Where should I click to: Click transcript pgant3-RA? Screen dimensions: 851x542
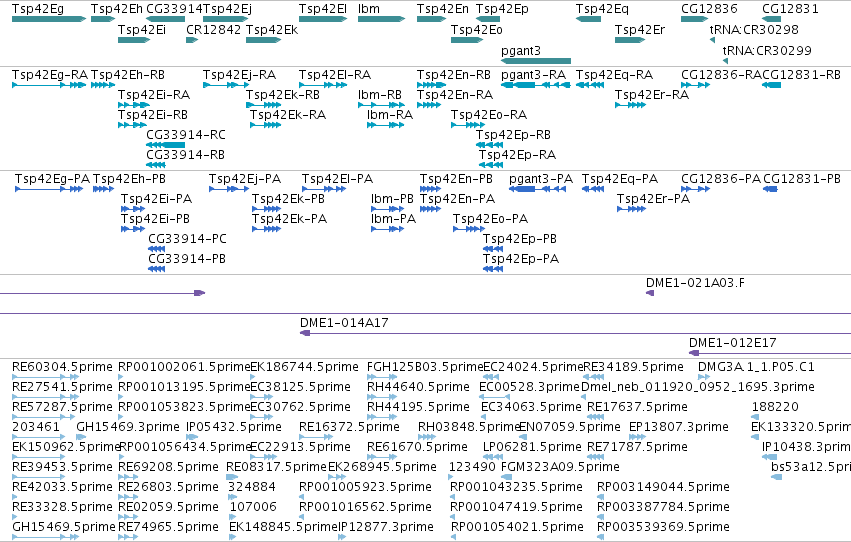point(534,75)
